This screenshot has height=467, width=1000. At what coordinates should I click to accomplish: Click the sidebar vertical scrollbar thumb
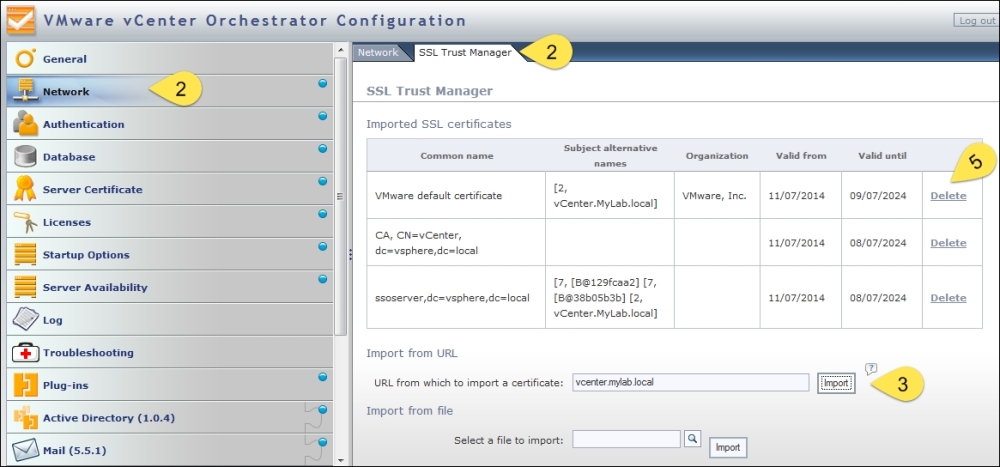tap(341, 195)
